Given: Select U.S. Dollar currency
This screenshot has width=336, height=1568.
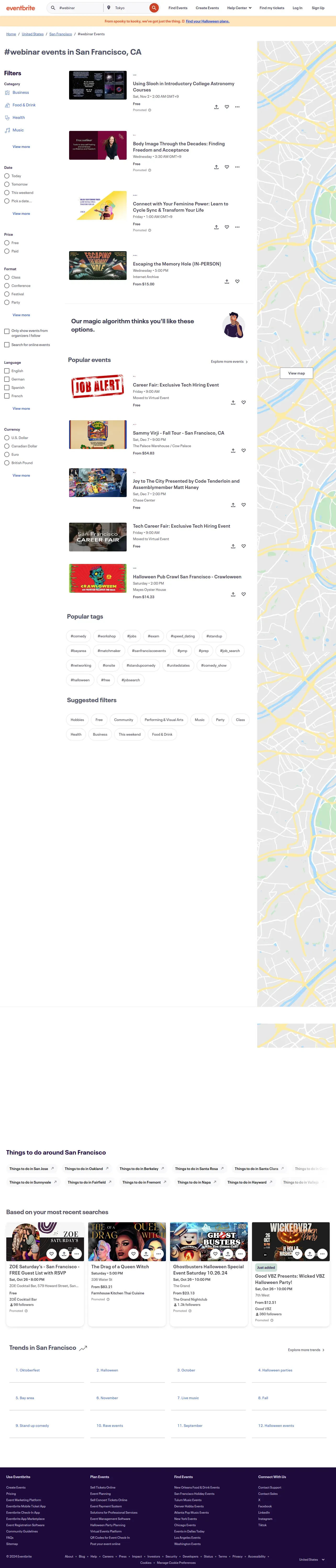Looking at the screenshot, I should [7, 438].
